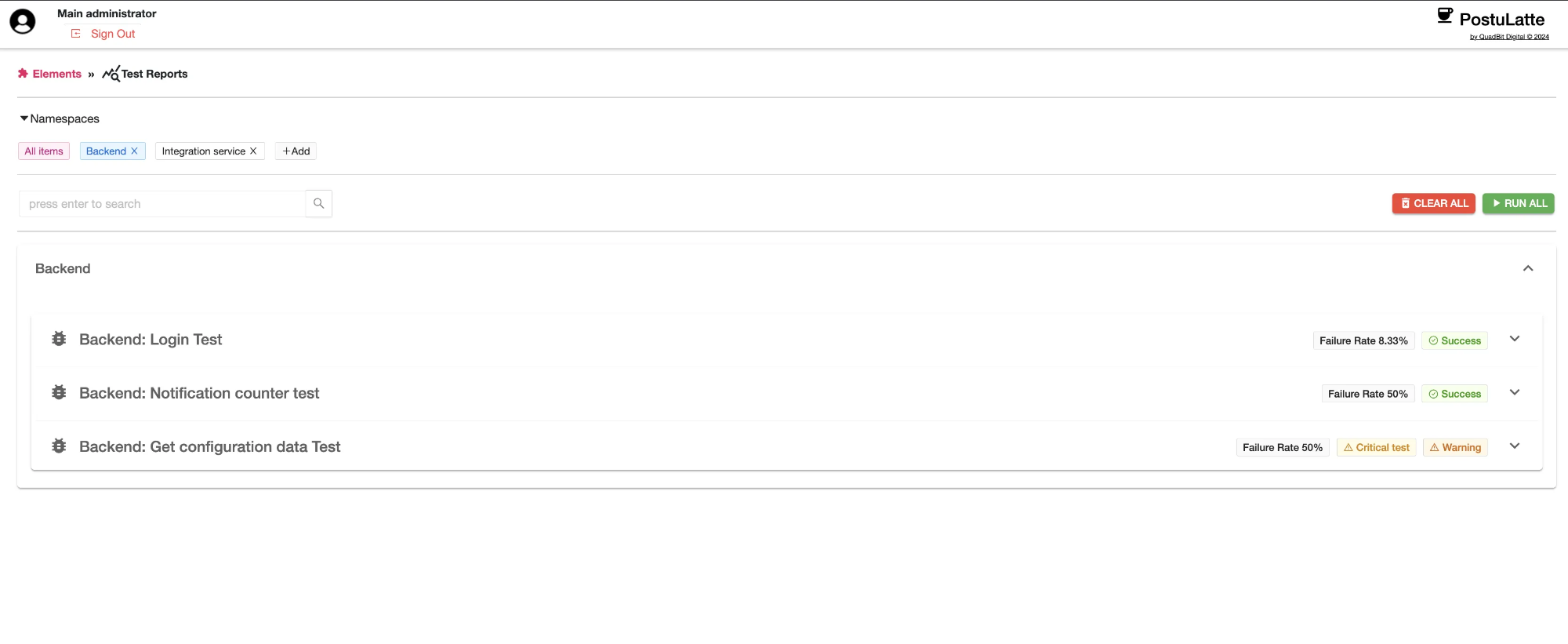Viewport: 1568px width, 644px height.
Task: Remove the Integration service namespace tag
Action: [x=253, y=151]
